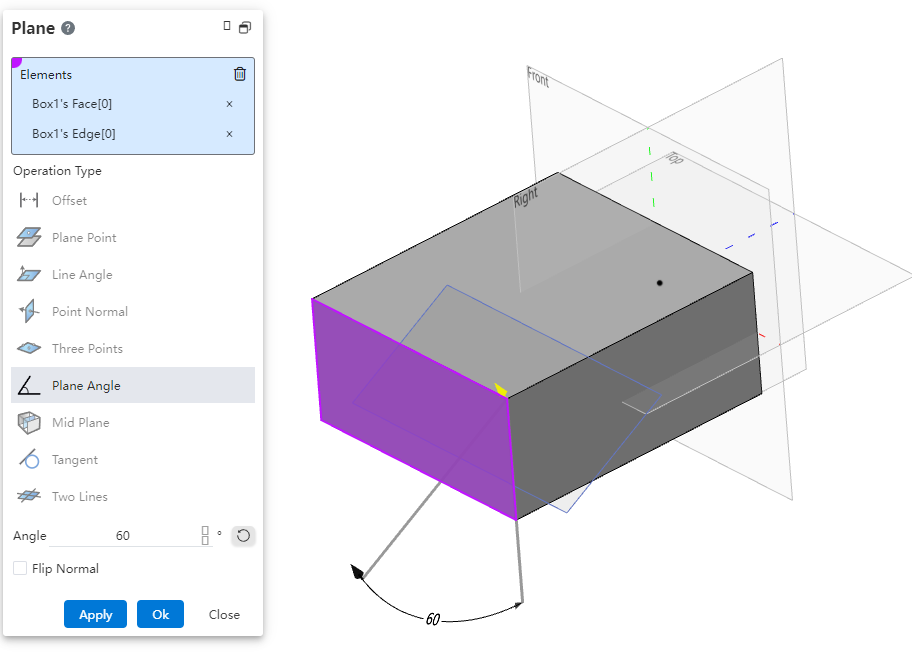
Task: Click the pop-out window icon in Plane header
Action: coord(245,27)
